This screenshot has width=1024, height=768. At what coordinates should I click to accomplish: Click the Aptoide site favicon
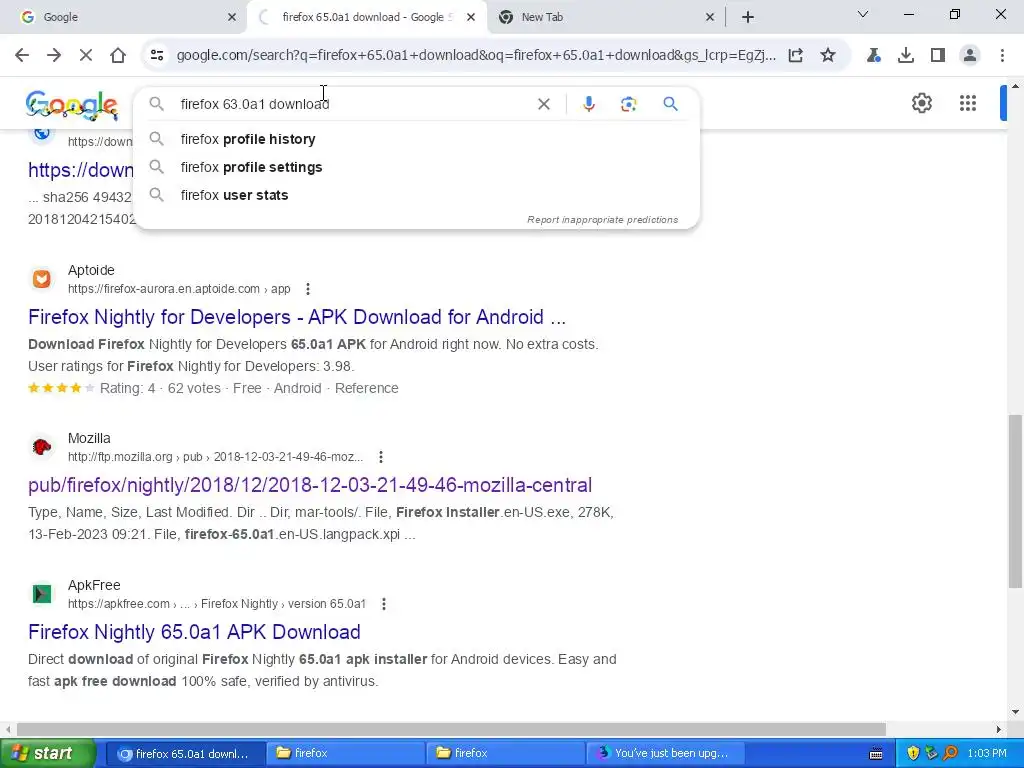(x=42, y=279)
